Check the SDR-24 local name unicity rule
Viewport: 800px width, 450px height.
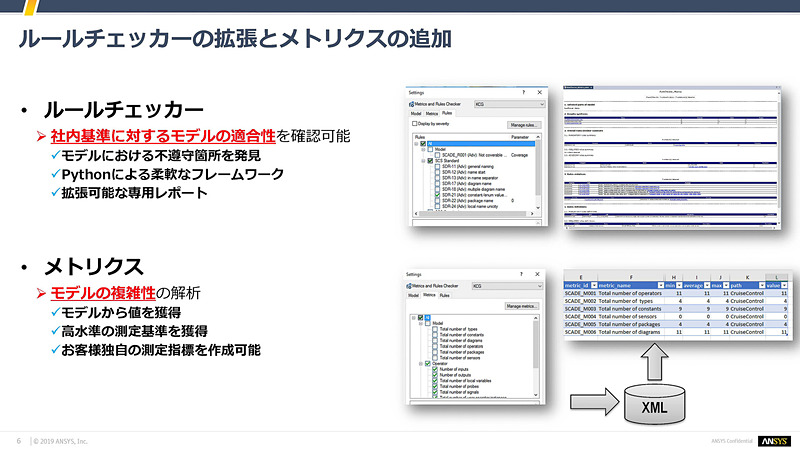437,206
